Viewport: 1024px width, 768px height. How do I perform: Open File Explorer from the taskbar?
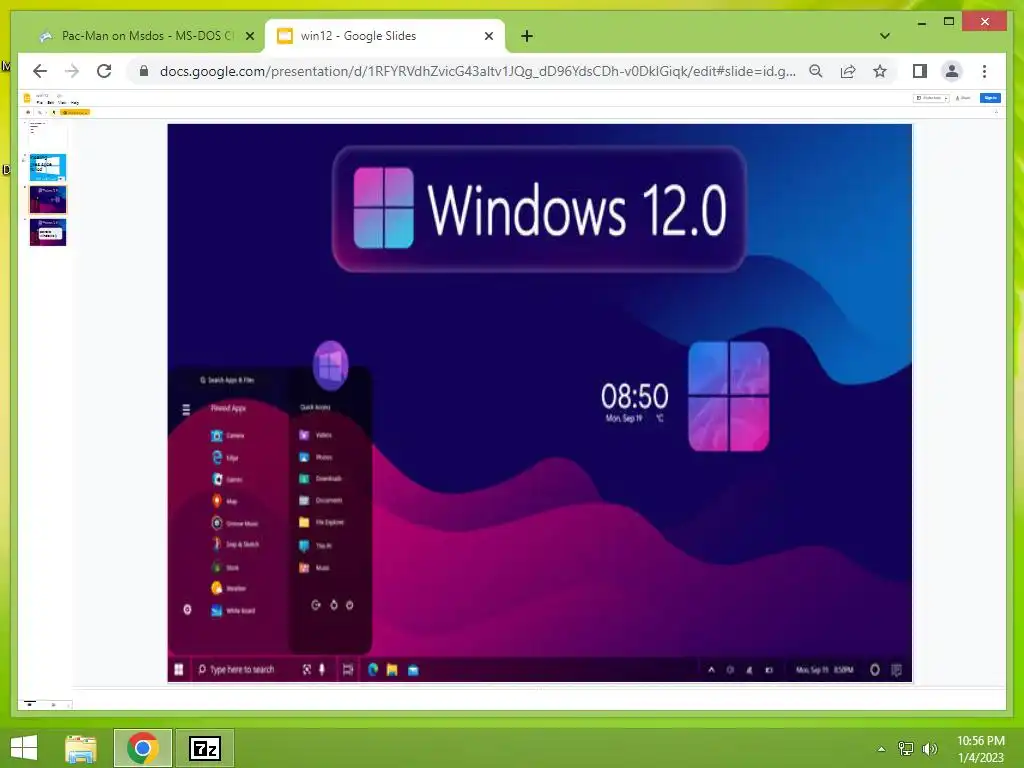(x=81, y=748)
